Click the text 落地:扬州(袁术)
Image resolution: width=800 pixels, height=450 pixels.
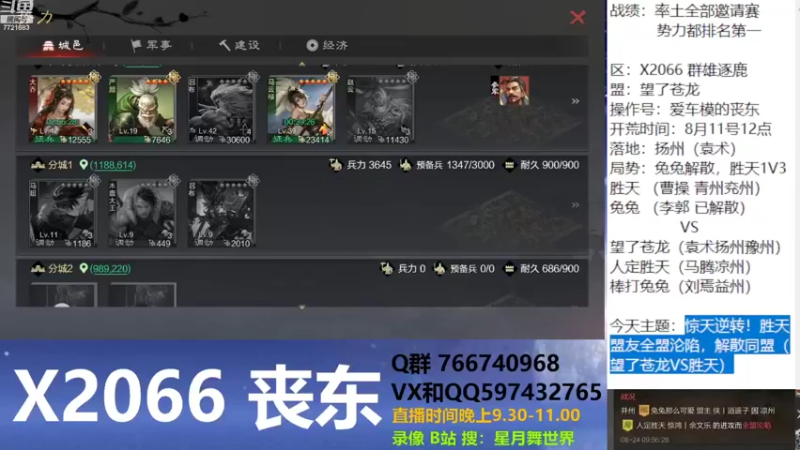click(x=673, y=149)
